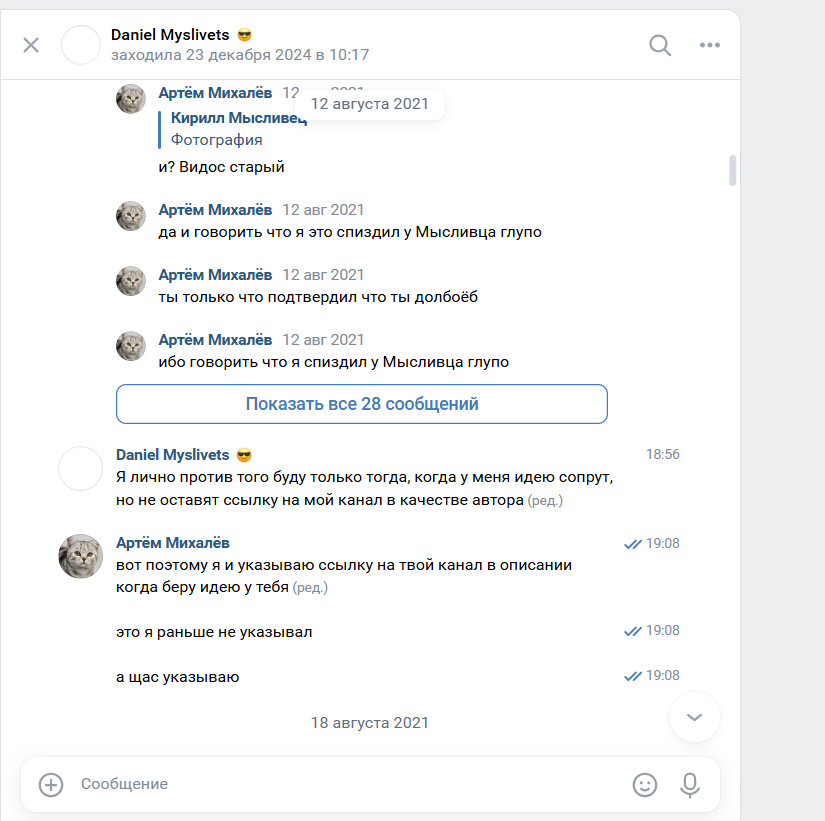This screenshot has height=821, width=825.
Task: Start voice message with microphone icon
Action: click(689, 785)
